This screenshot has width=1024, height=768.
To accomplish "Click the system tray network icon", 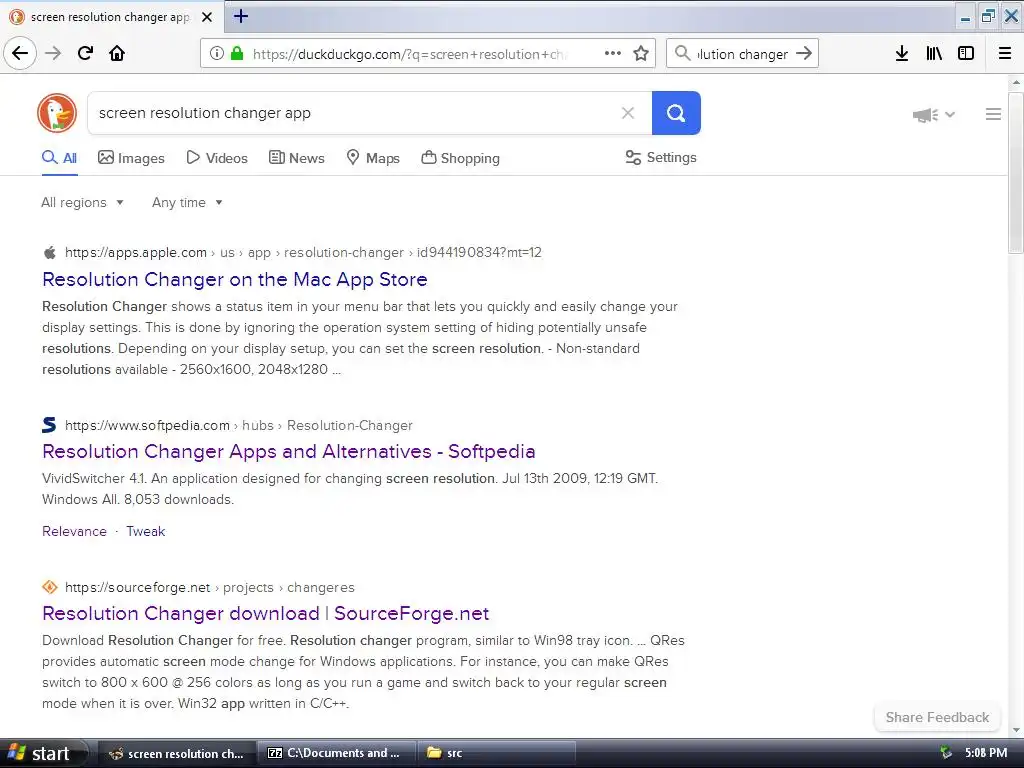I will tap(946, 753).
